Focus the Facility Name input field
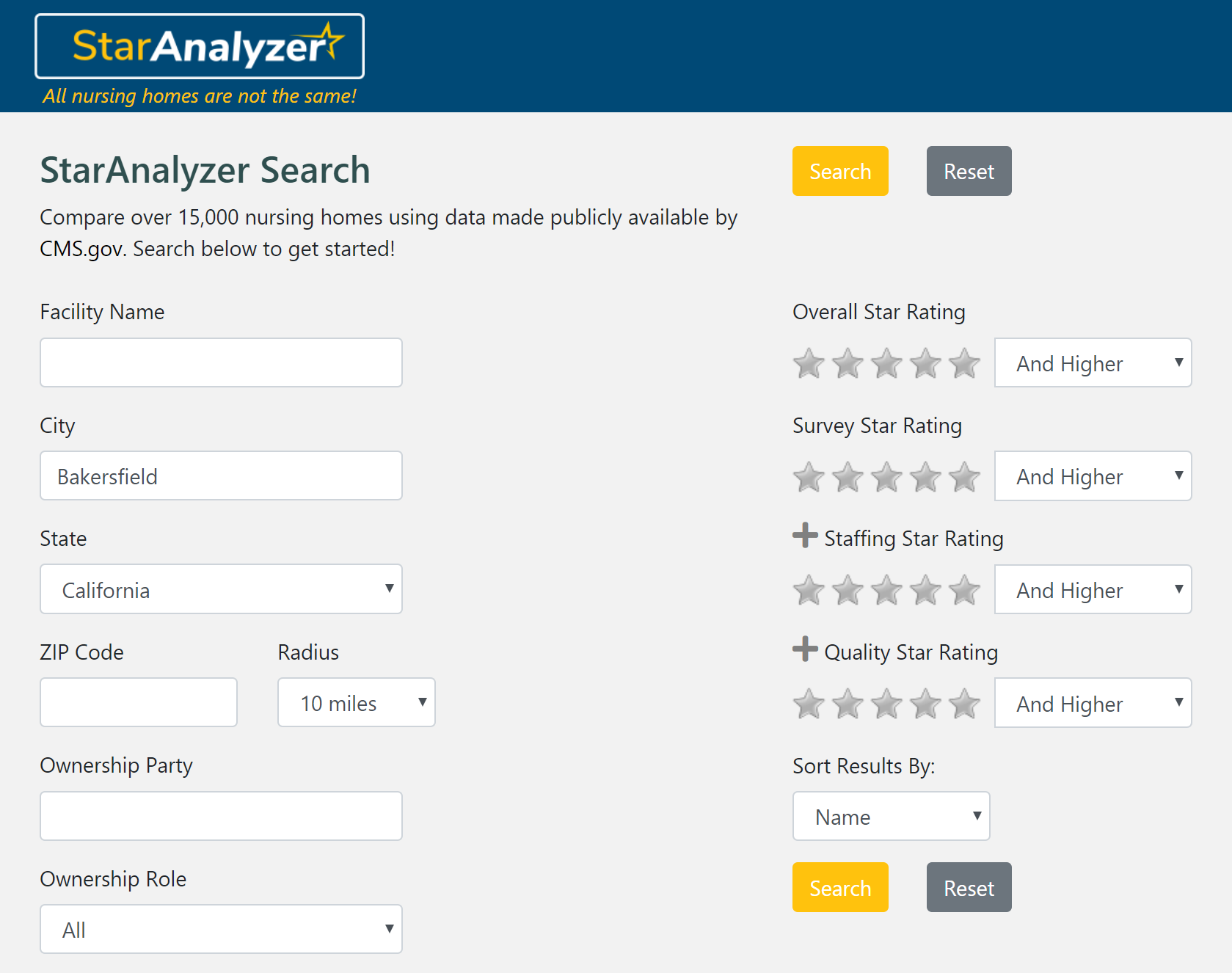The height and width of the screenshot is (973, 1232). tap(221, 362)
